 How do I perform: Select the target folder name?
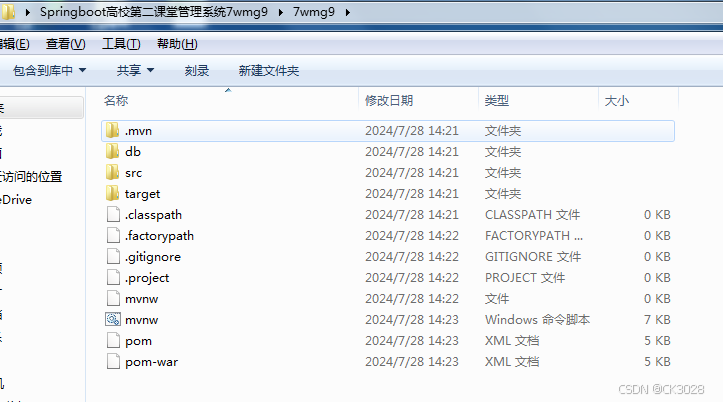142,194
